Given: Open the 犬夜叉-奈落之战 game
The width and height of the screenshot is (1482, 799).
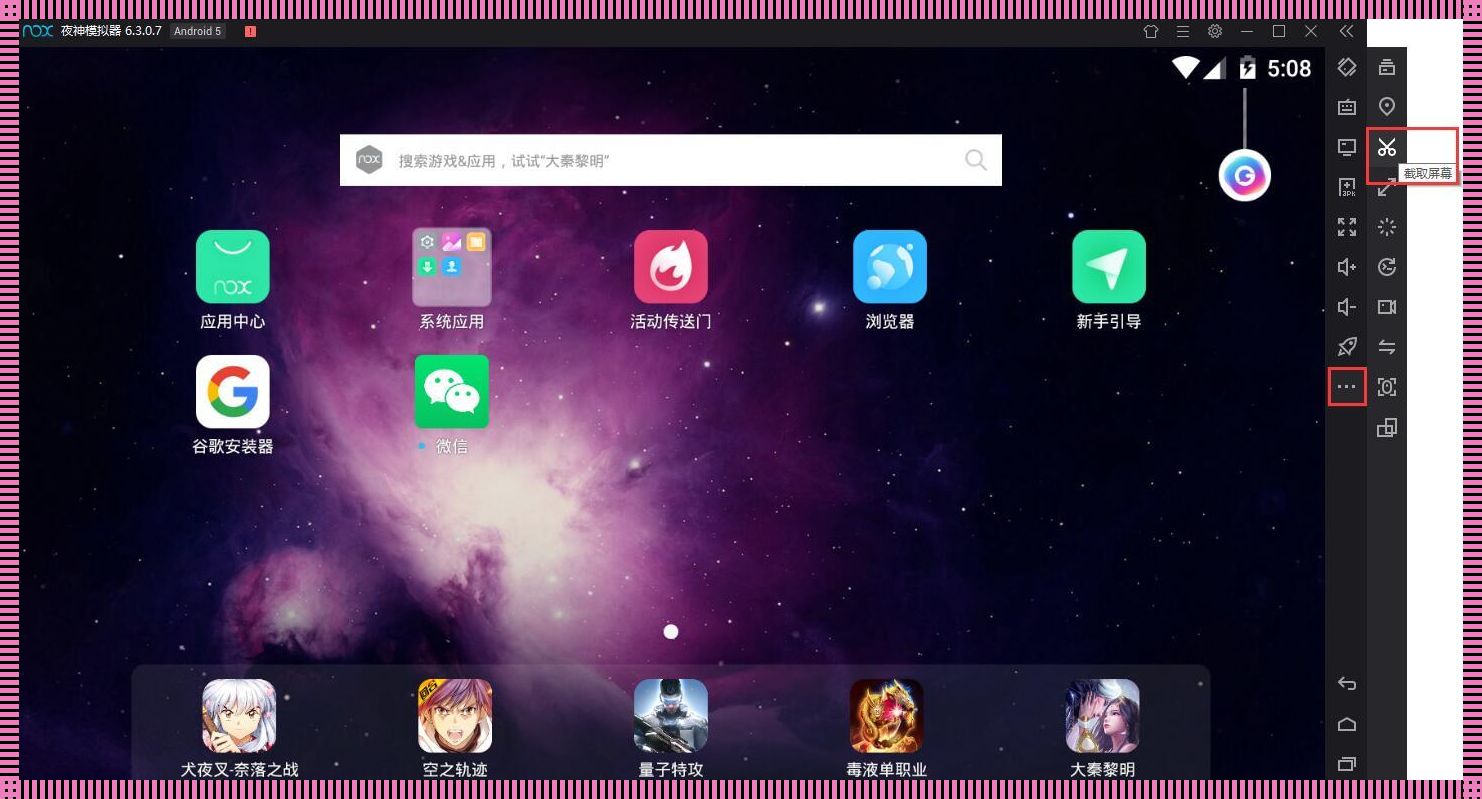Looking at the screenshot, I should pos(239,716).
